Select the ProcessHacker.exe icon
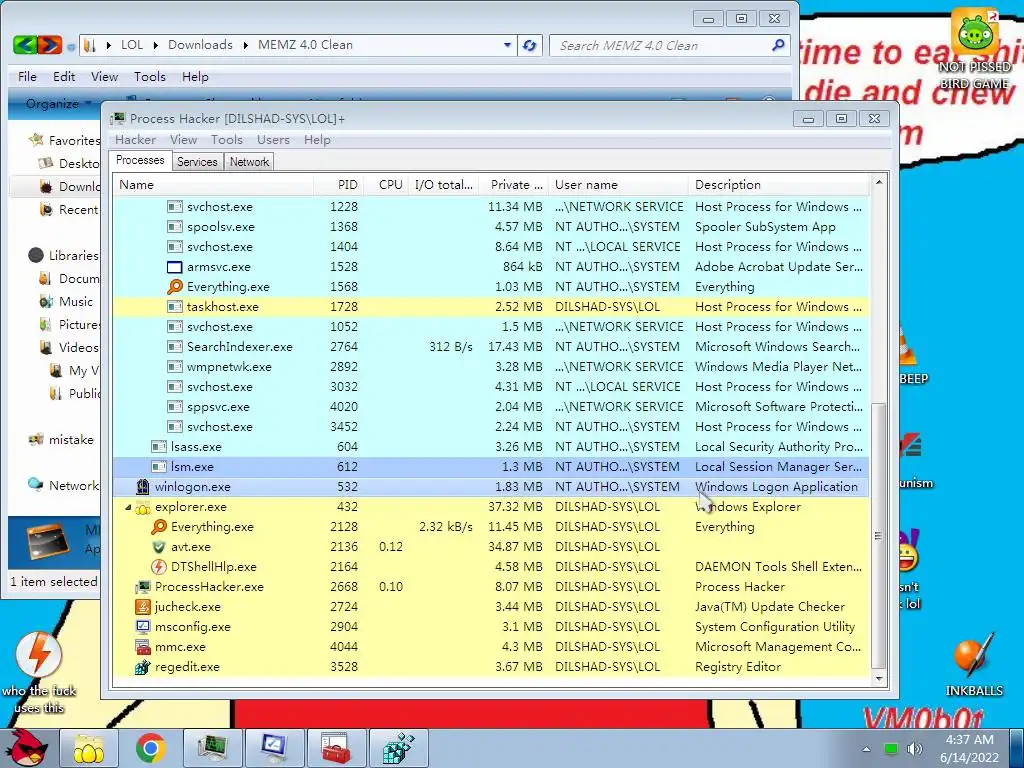Screen dimensions: 1024x768 pyautogui.click(x=142, y=586)
